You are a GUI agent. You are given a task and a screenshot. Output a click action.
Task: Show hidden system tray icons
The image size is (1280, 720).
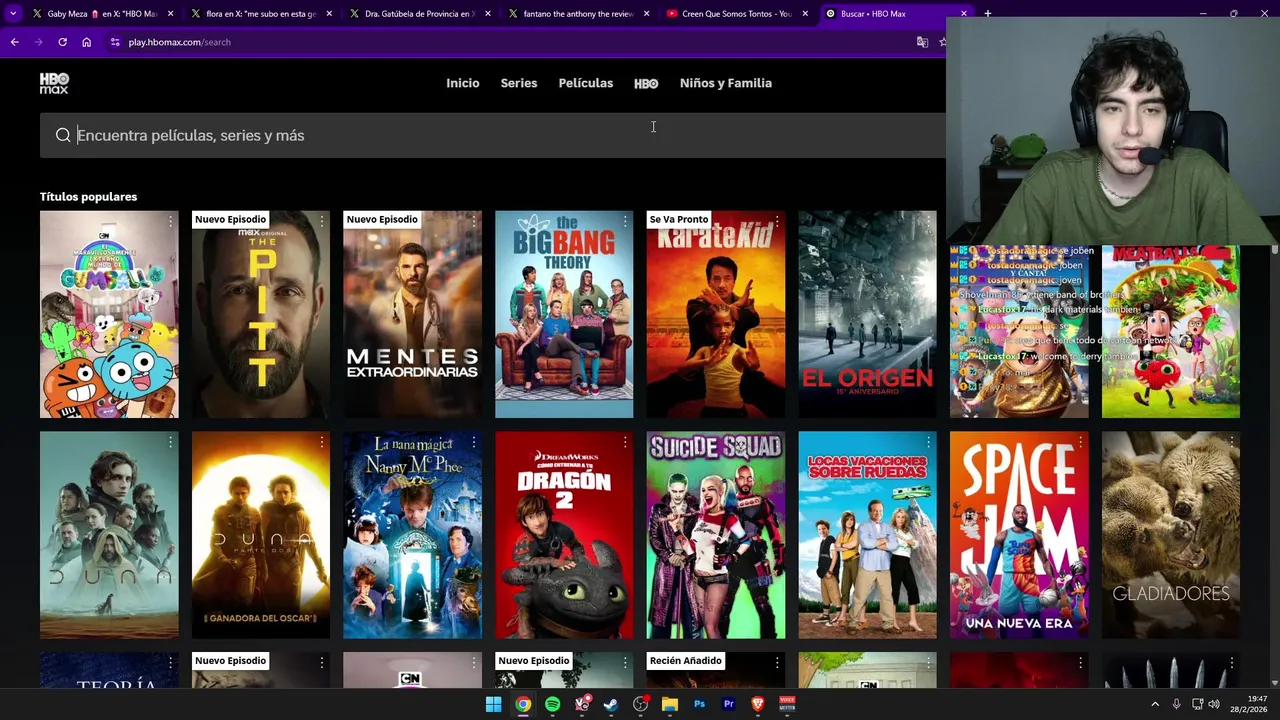tap(1155, 704)
